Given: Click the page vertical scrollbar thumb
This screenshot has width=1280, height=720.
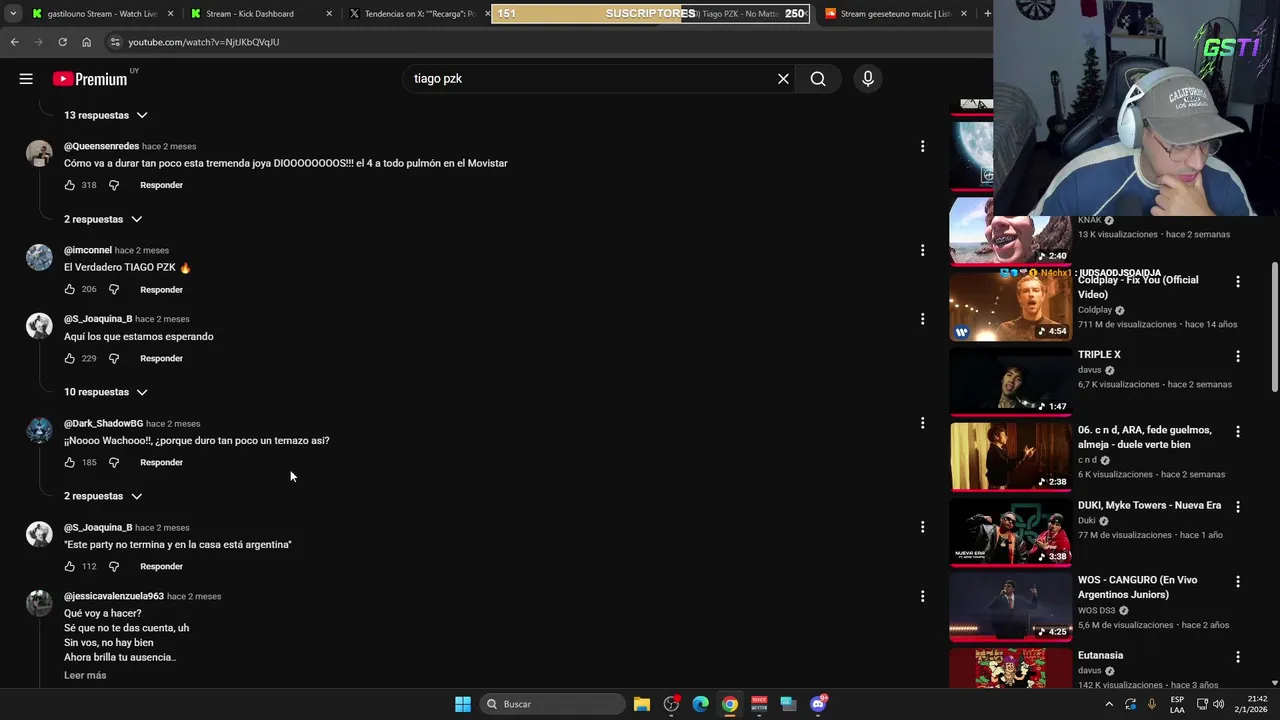Looking at the screenshot, I should pos(1274,327).
